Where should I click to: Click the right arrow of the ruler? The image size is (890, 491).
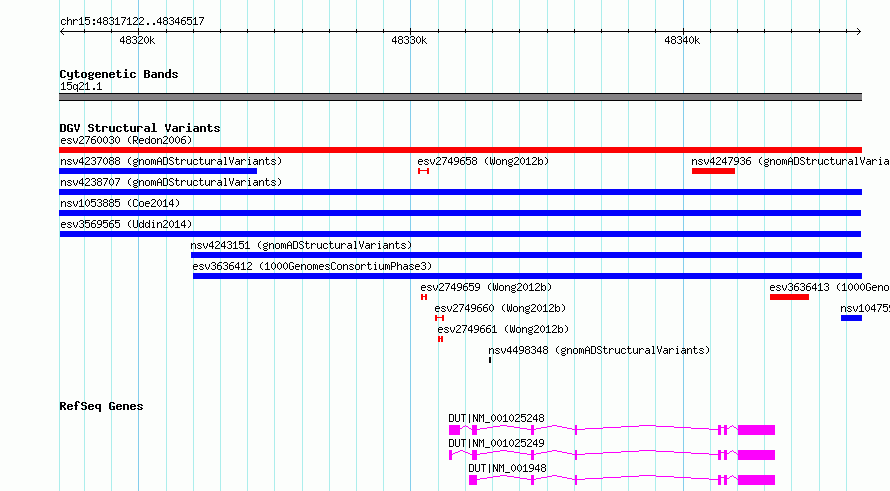click(859, 31)
